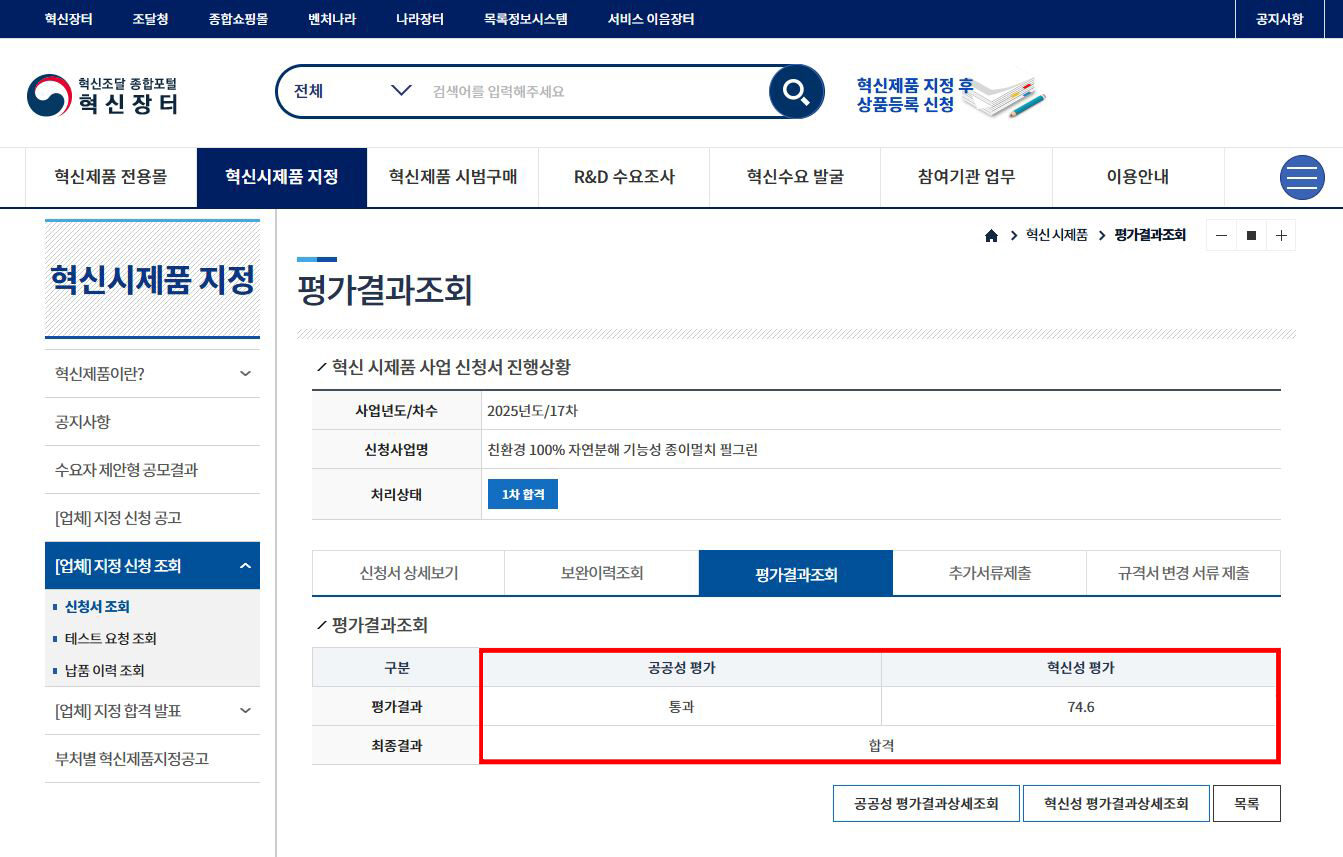Expand the 혁신제품이란? sidebar item
The image size is (1343, 857).
152,374
